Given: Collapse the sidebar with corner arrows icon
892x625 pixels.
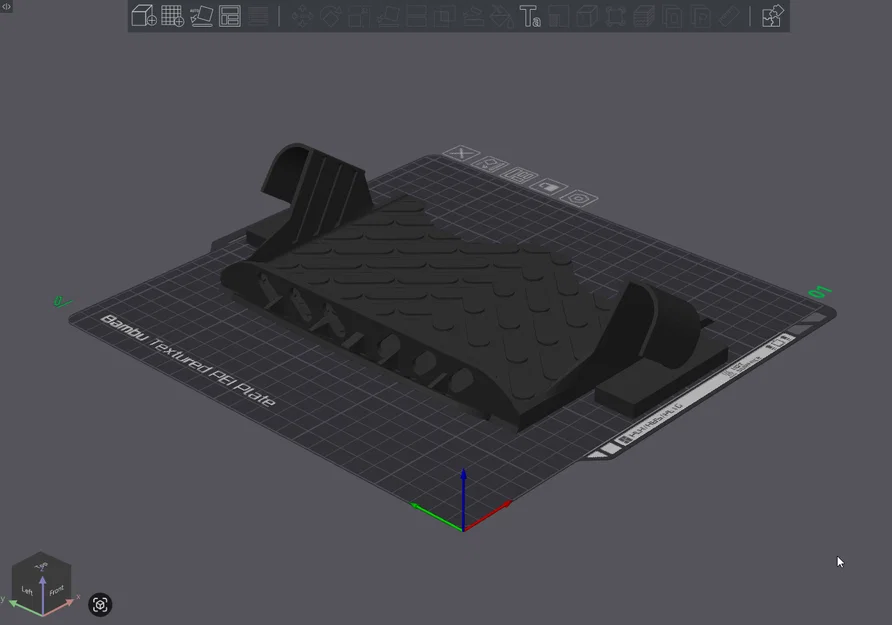Looking at the screenshot, I should [6, 6].
